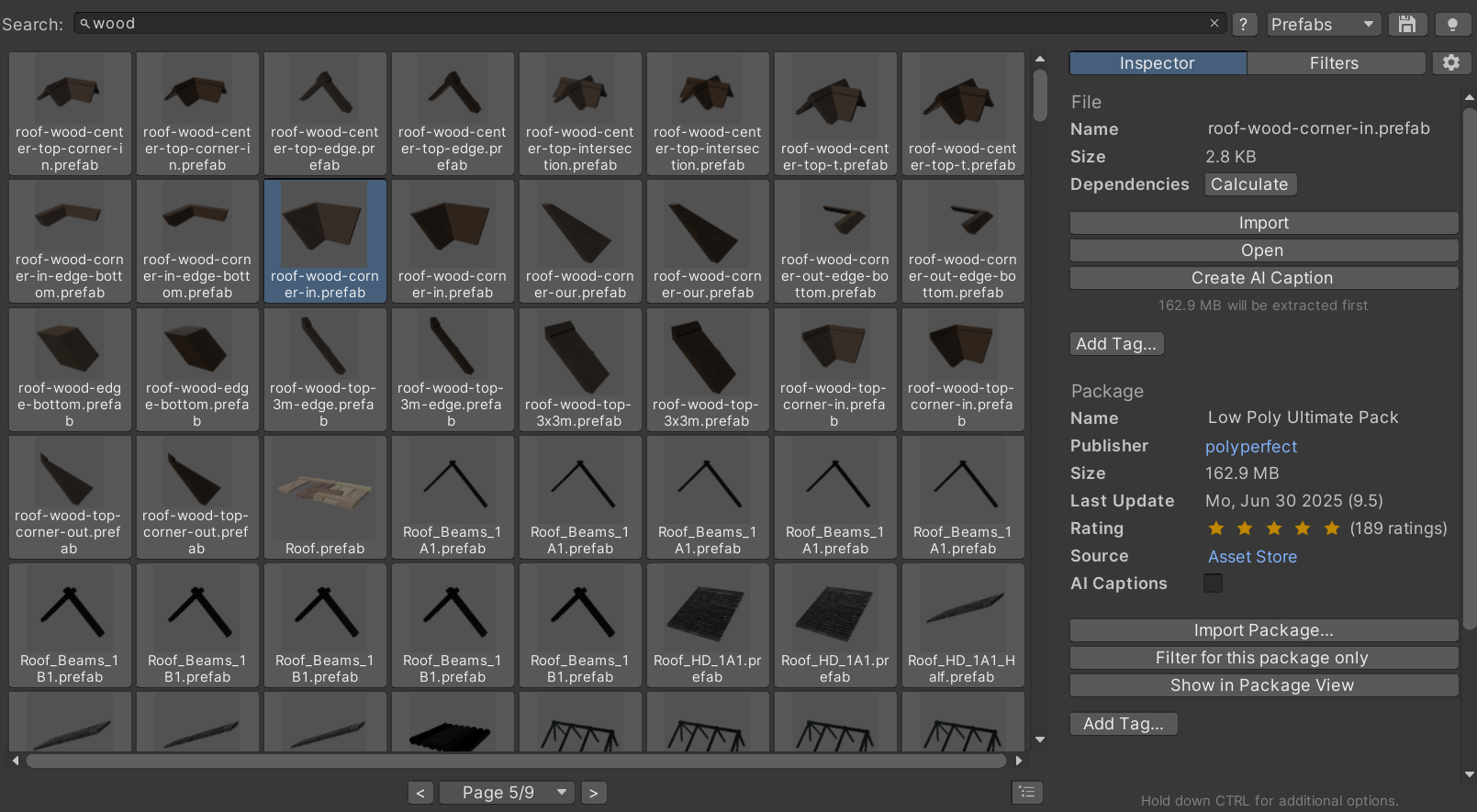This screenshot has height=812, width=1477.
Task: Click Show in Package View button
Action: [1264, 685]
